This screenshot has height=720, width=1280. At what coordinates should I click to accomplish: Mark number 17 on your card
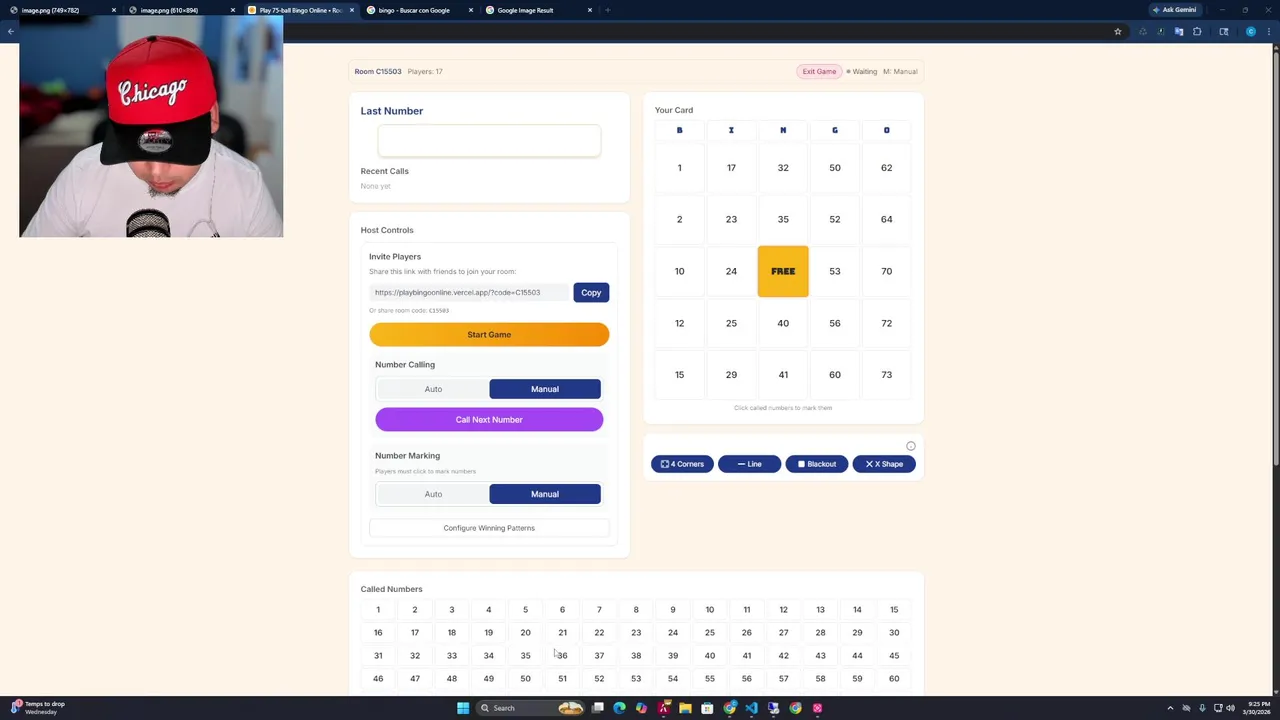pos(731,168)
